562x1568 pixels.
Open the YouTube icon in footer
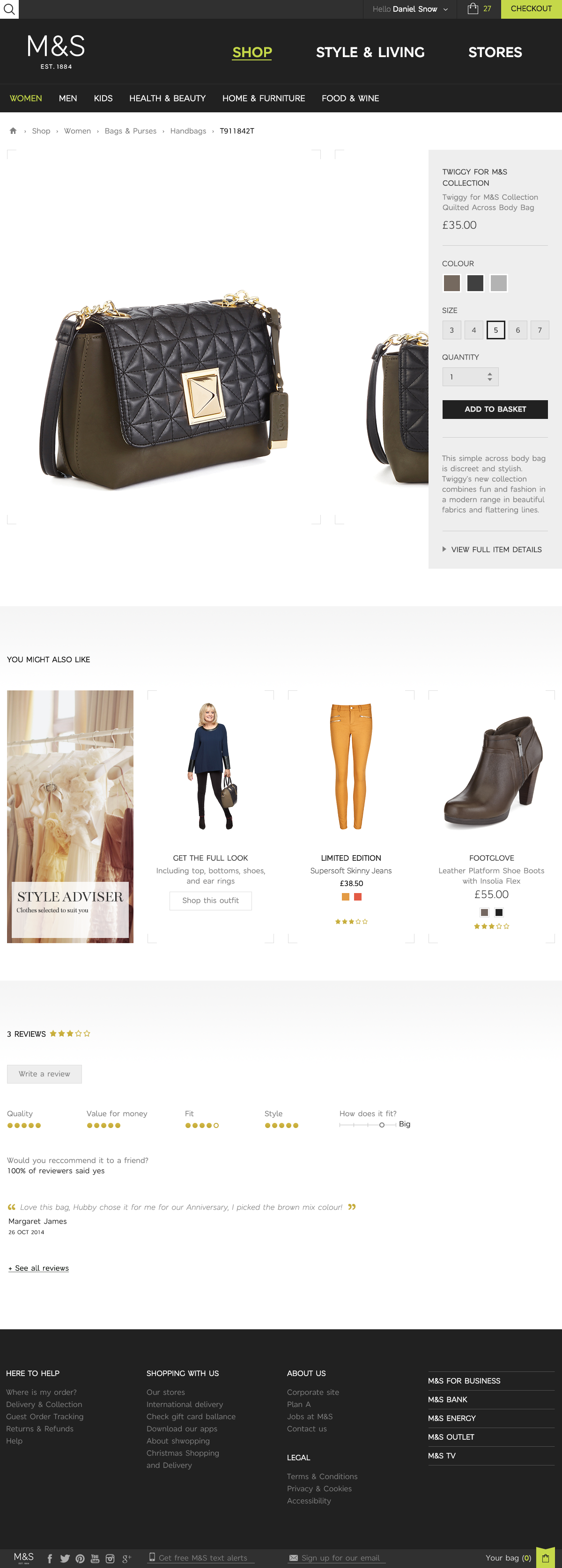[95, 1558]
